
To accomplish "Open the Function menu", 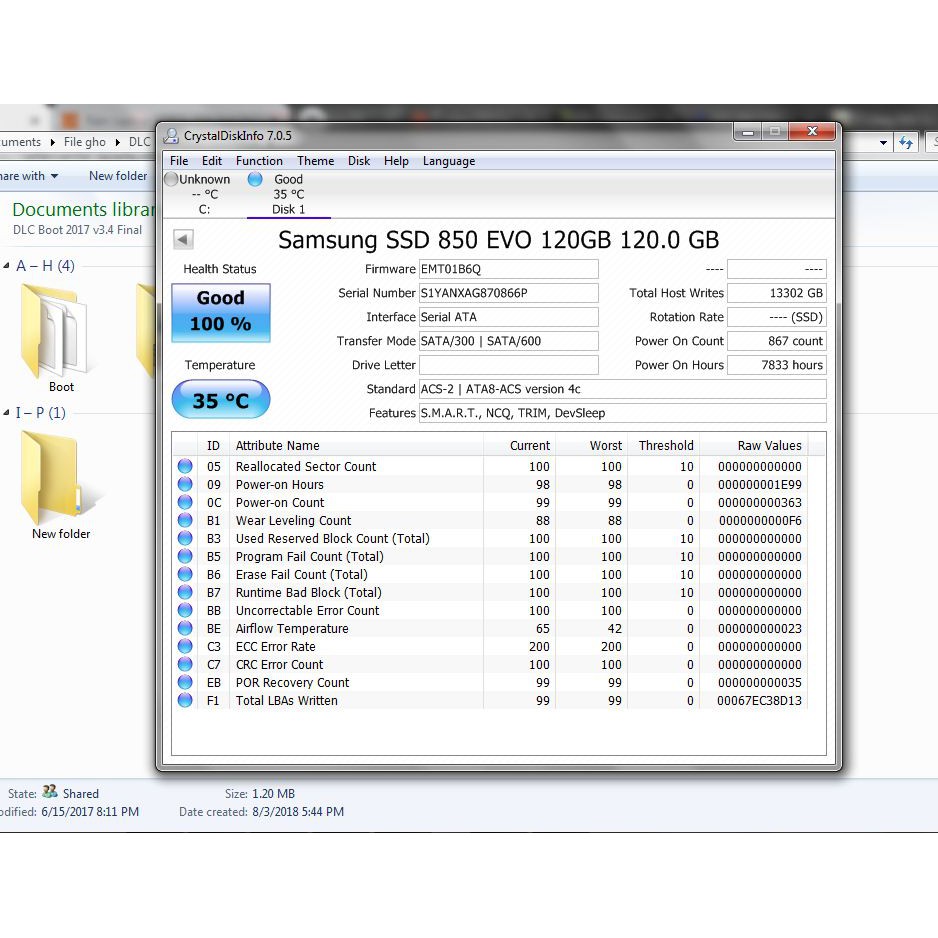I will (259, 161).
